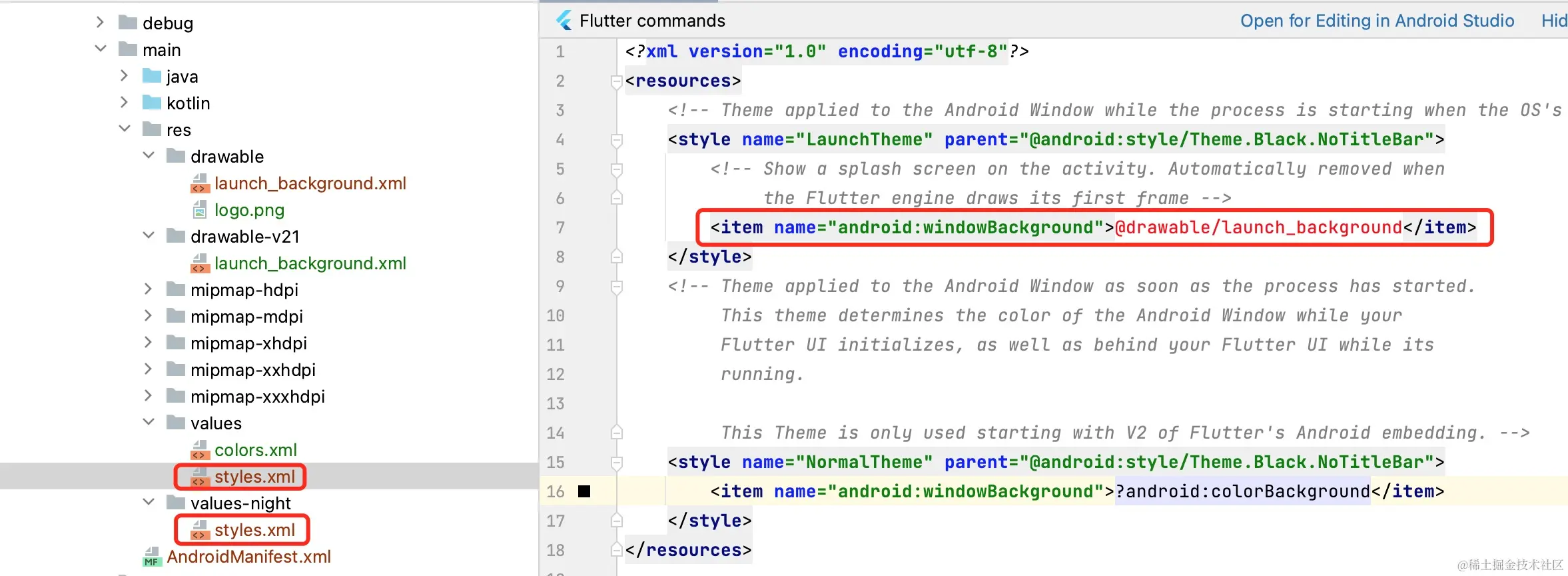Viewport: 1568px width, 576px height.
Task: Click closing resources tag on line 18
Action: coord(688,550)
